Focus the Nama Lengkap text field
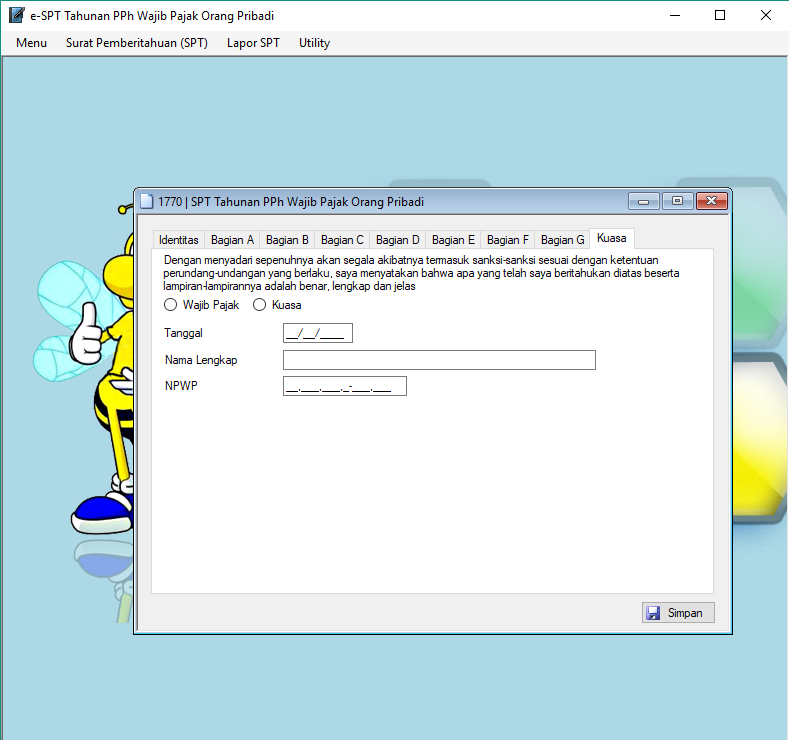The image size is (789, 740). 439,360
